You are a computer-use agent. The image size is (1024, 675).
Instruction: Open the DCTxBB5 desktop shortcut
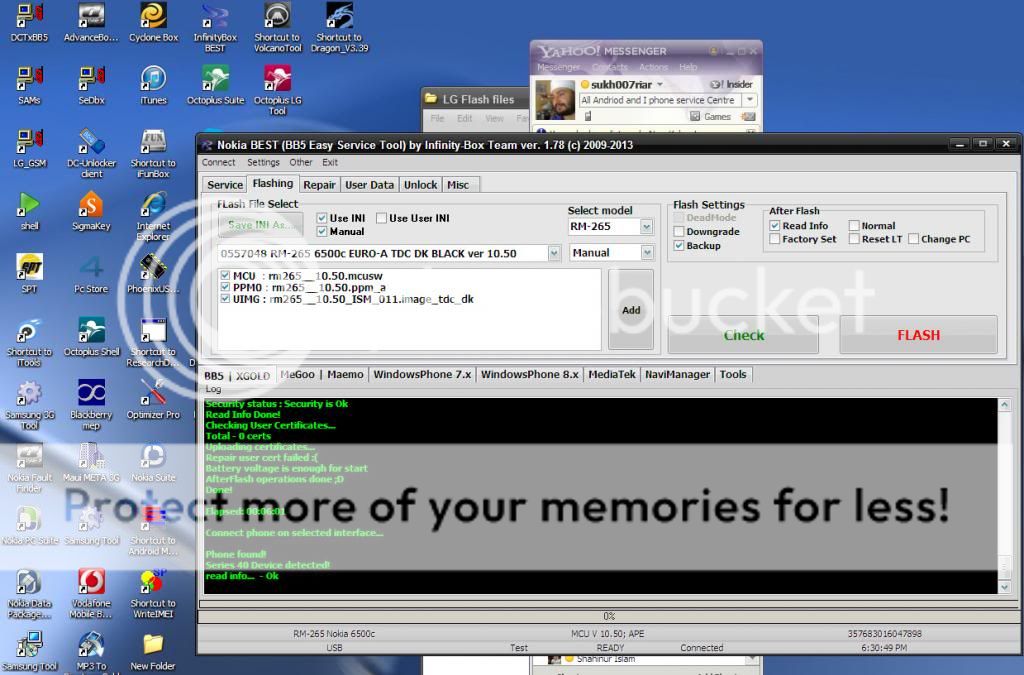click(29, 22)
